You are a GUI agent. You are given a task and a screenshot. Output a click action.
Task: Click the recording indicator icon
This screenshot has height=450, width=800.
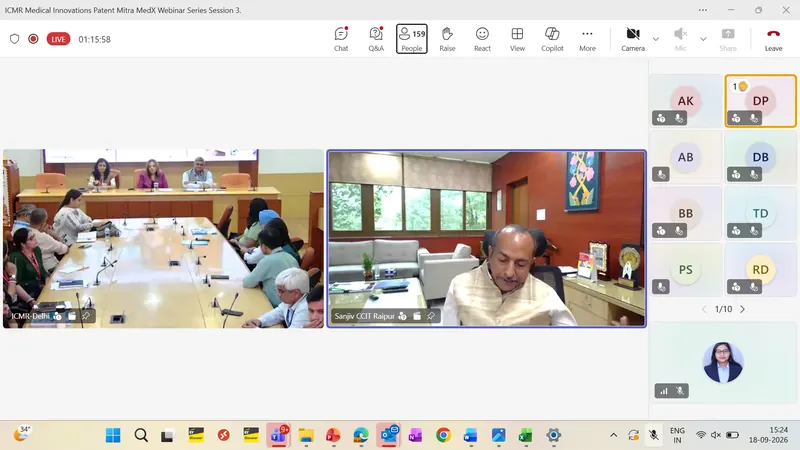click(33, 39)
